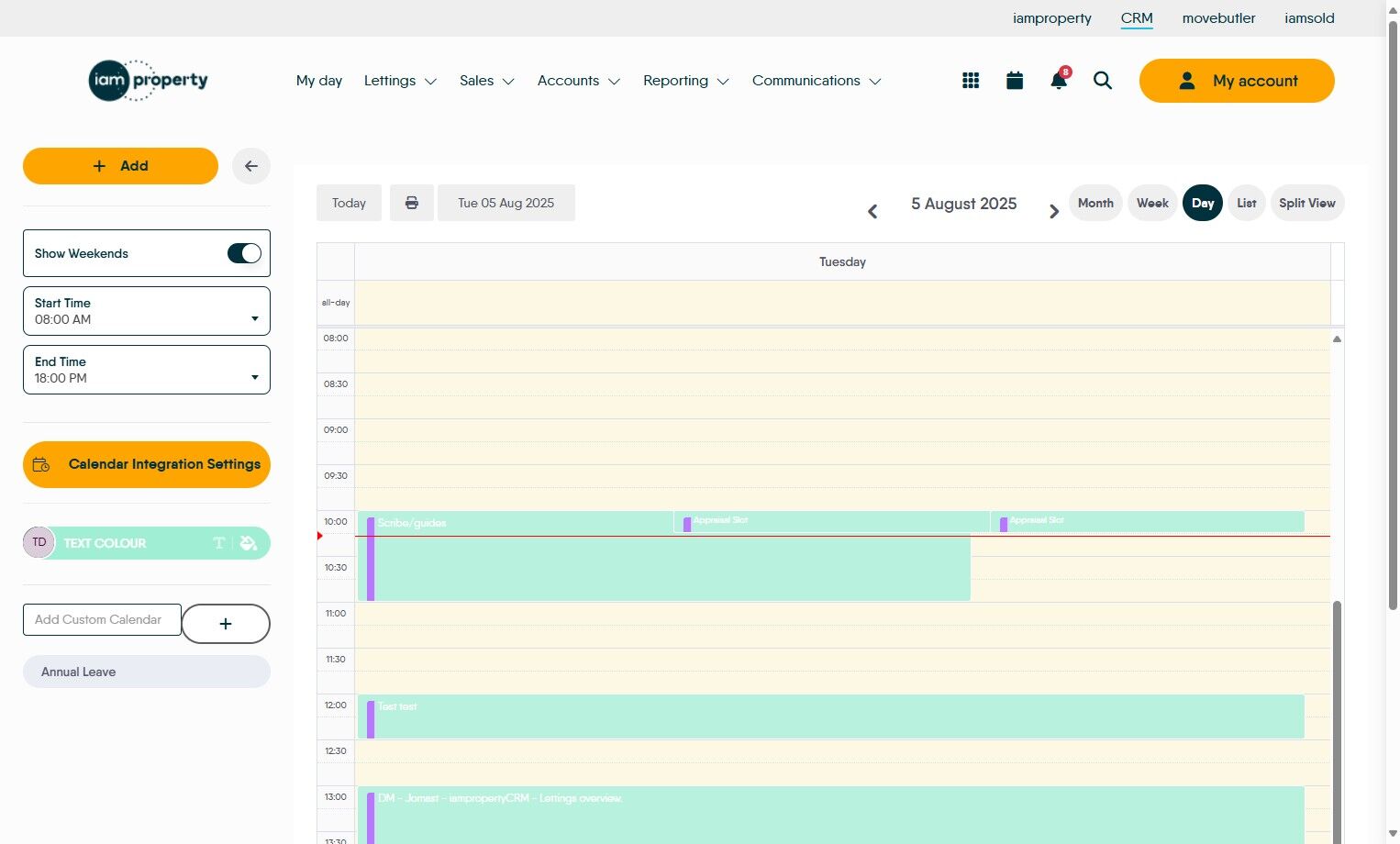Viewport: 1400px width, 844px height.
Task: Select the Annual Leave calendar
Action: [x=147, y=672]
